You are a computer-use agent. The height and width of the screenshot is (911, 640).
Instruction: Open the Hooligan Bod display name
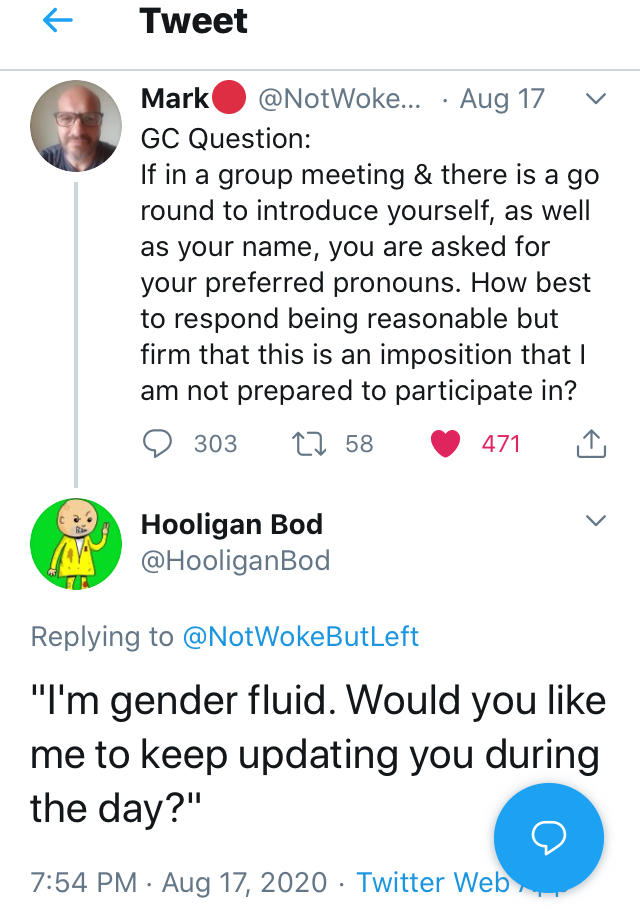pos(232,524)
